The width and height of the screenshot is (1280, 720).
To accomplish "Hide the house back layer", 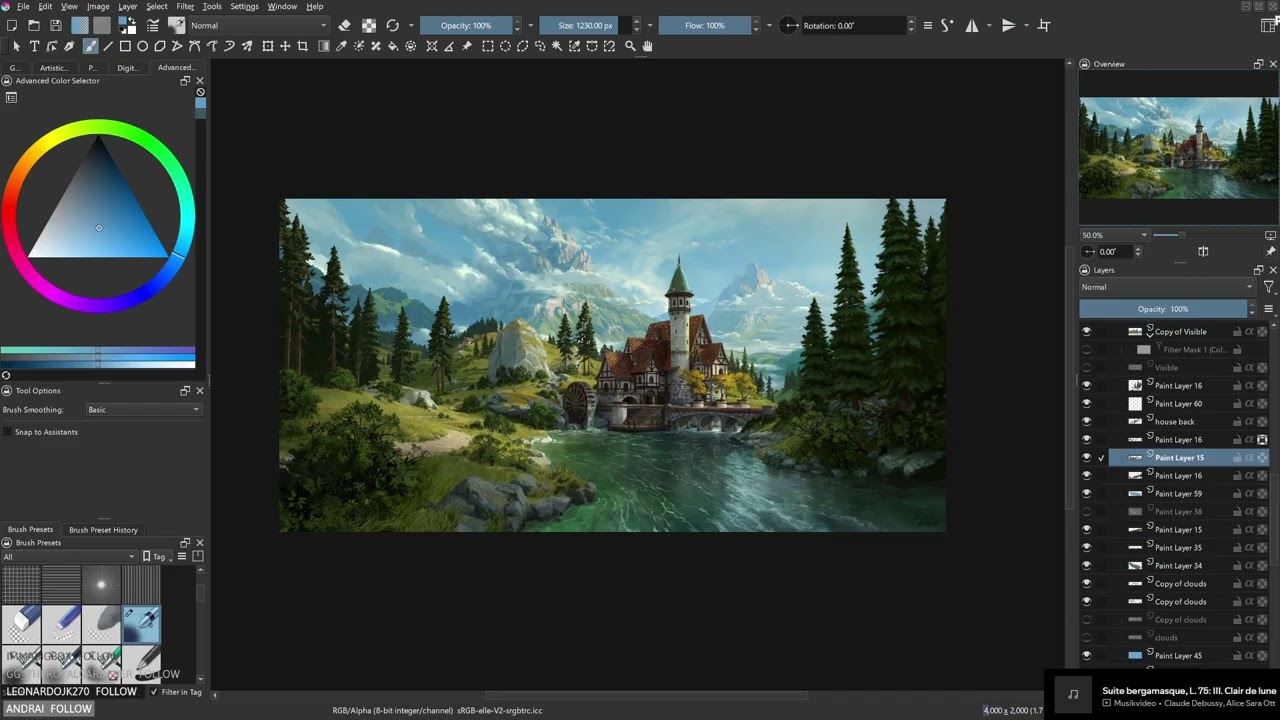I will coord(1087,421).
